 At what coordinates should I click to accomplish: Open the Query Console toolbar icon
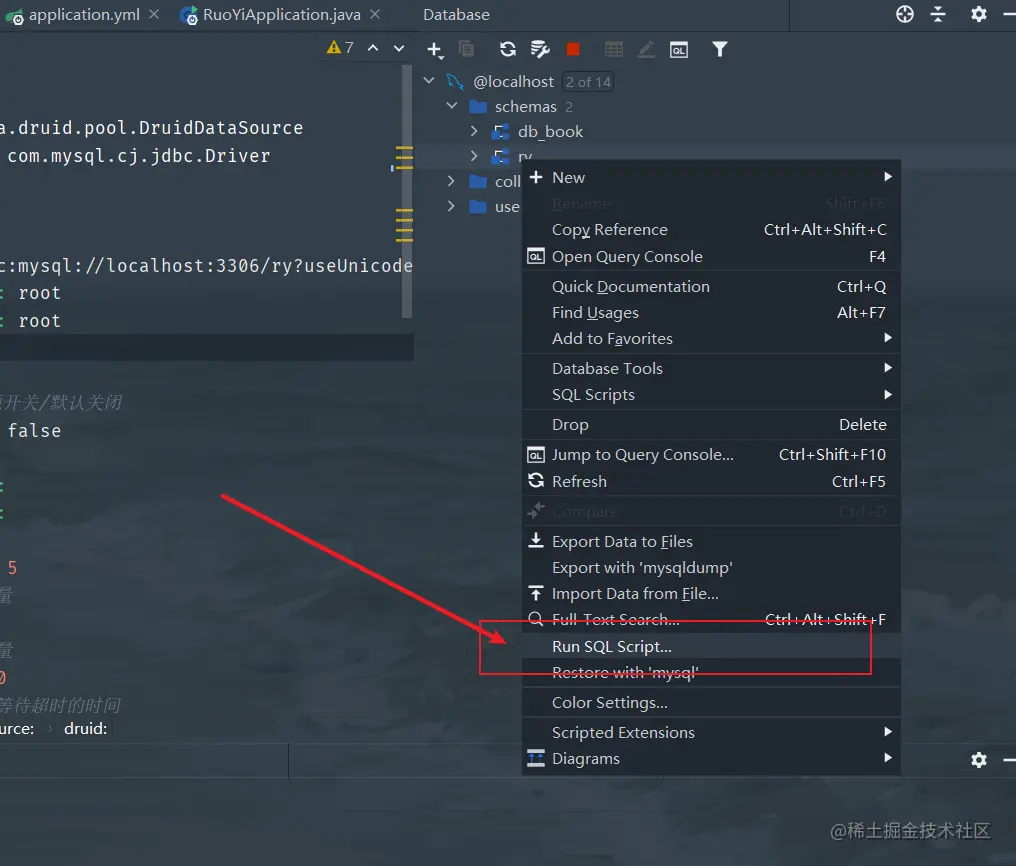(x=678, y=50)
